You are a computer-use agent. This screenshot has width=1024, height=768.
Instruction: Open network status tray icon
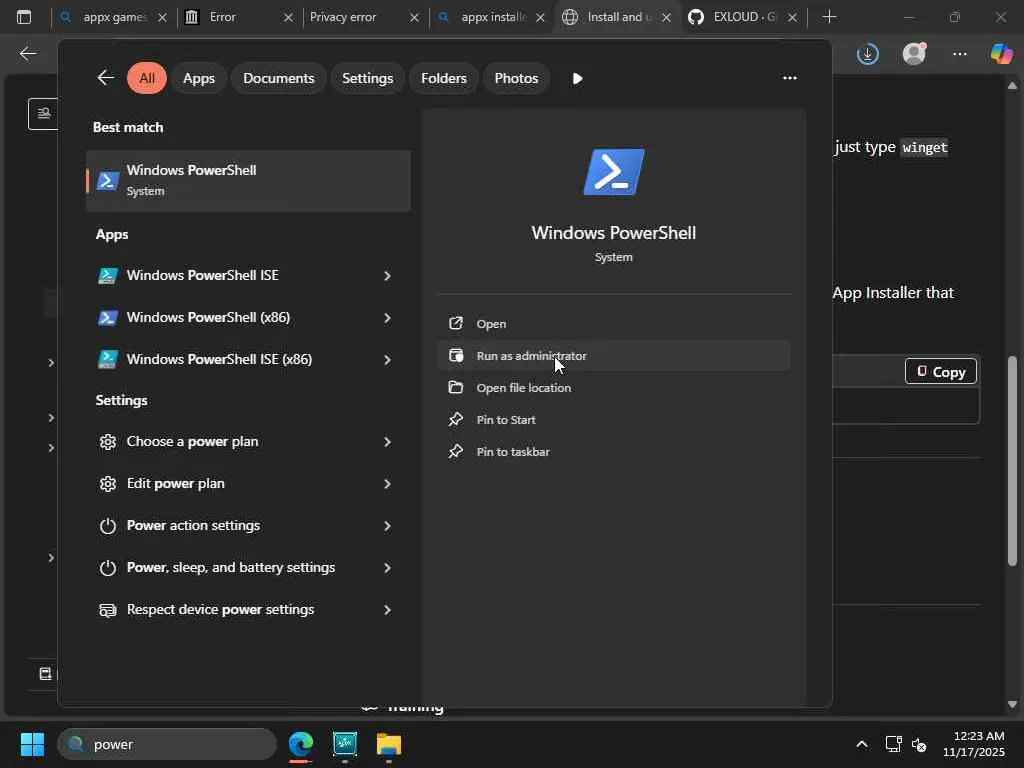click(x=893, y=744)
